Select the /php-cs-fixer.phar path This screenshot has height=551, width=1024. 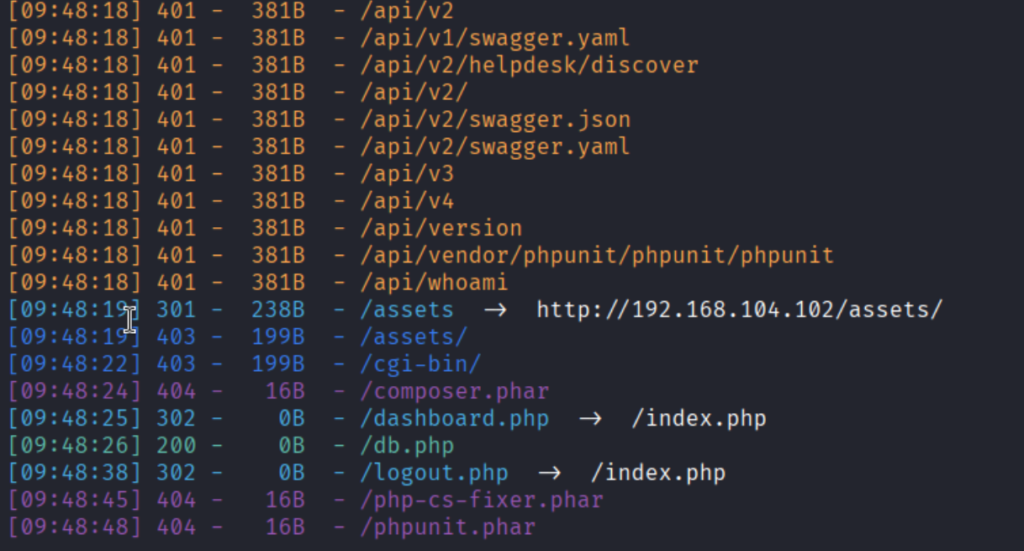click(x=482, y=499)
